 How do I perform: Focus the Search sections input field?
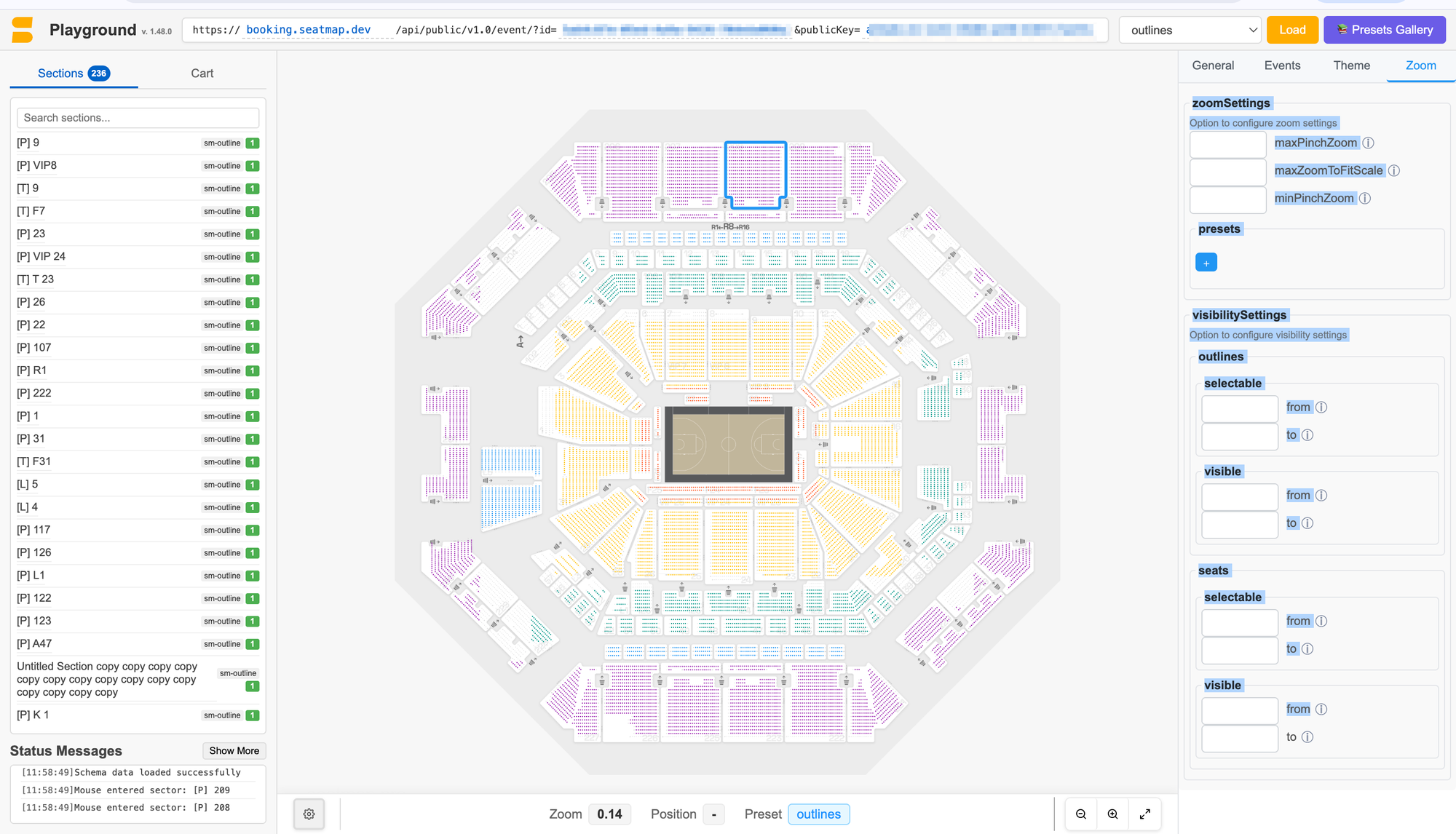138,118
